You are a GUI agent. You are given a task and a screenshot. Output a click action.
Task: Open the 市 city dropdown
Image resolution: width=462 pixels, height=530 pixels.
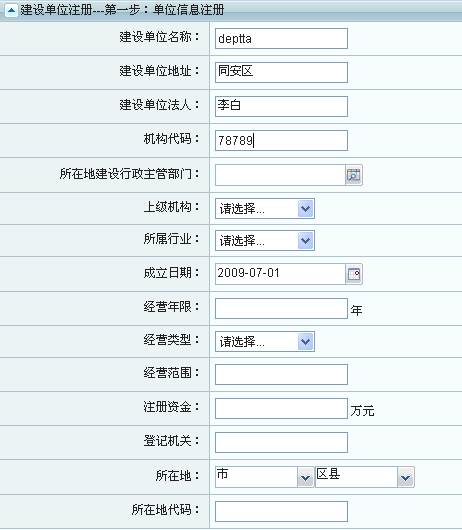pos(265,477)
